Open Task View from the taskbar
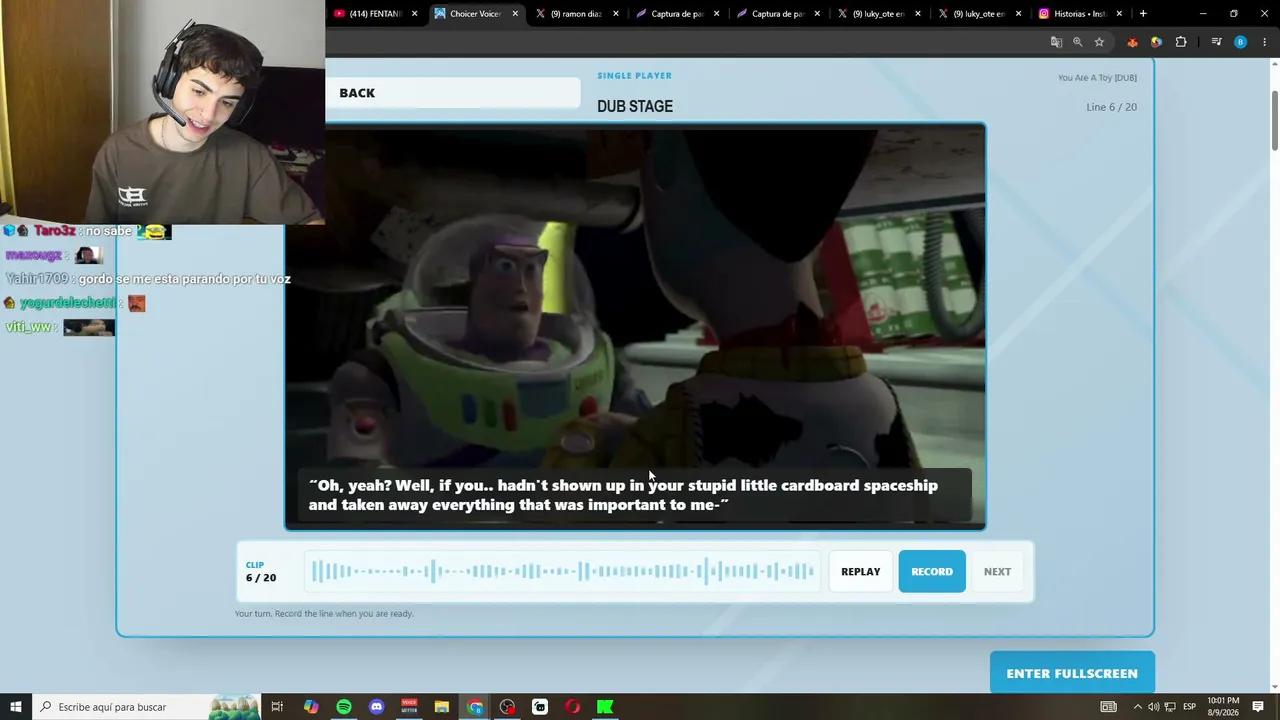The image size is (1280, 720). click(277, 707)
